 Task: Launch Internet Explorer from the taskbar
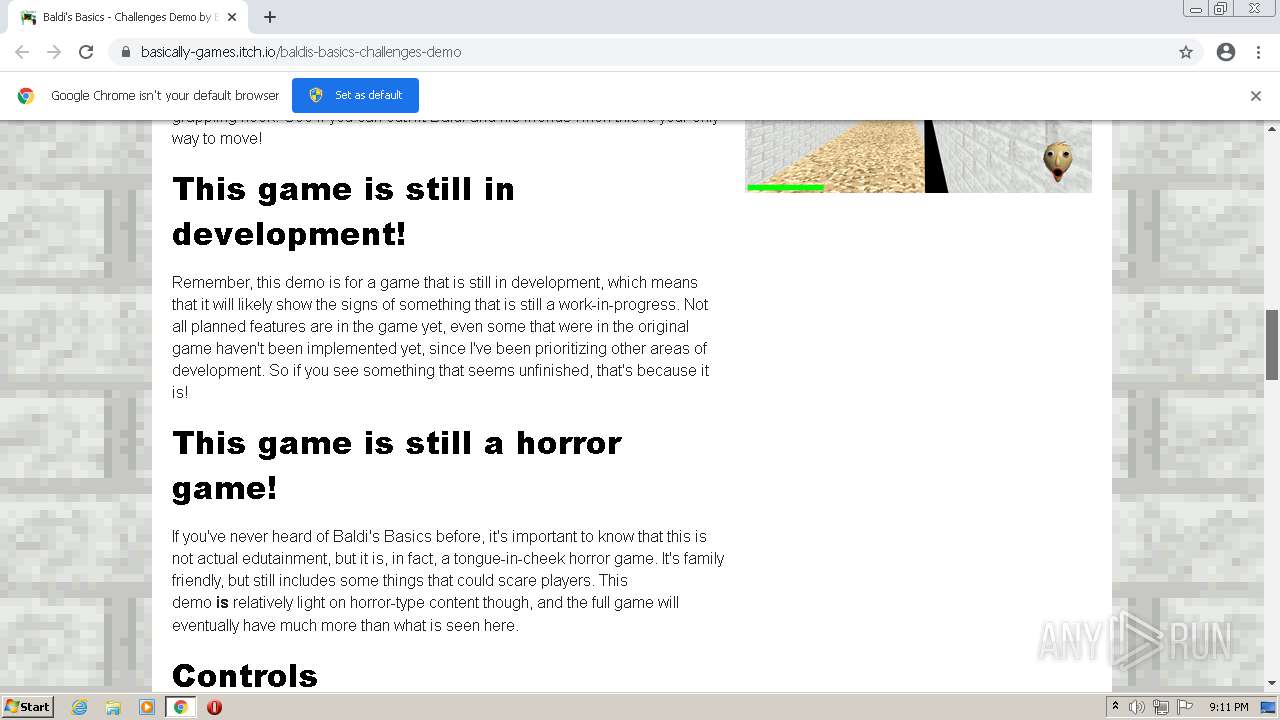(x=79, y=707)
